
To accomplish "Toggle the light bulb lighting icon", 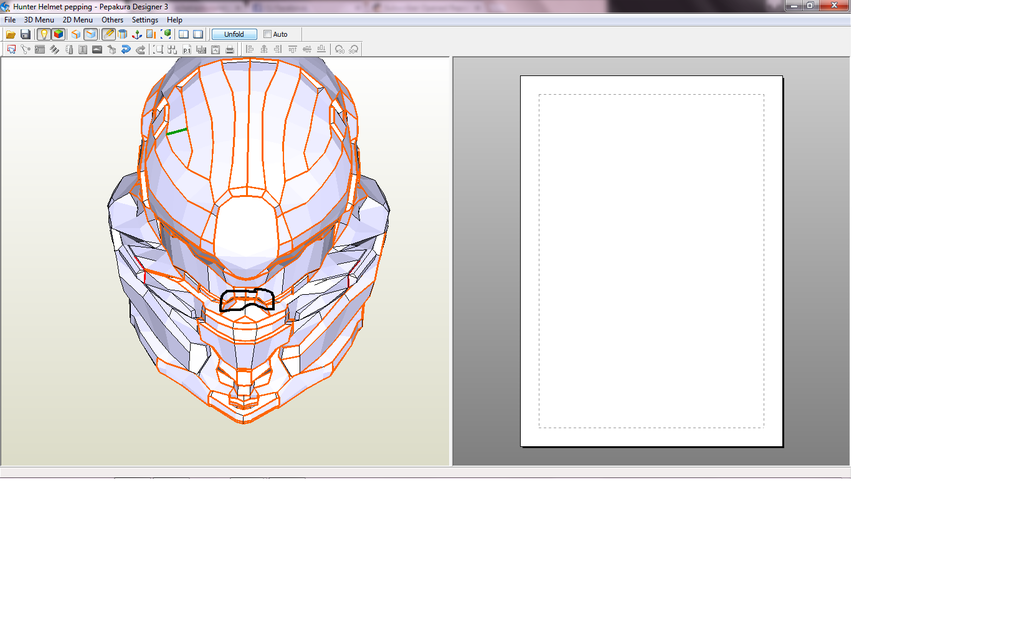I will point(44,34).
